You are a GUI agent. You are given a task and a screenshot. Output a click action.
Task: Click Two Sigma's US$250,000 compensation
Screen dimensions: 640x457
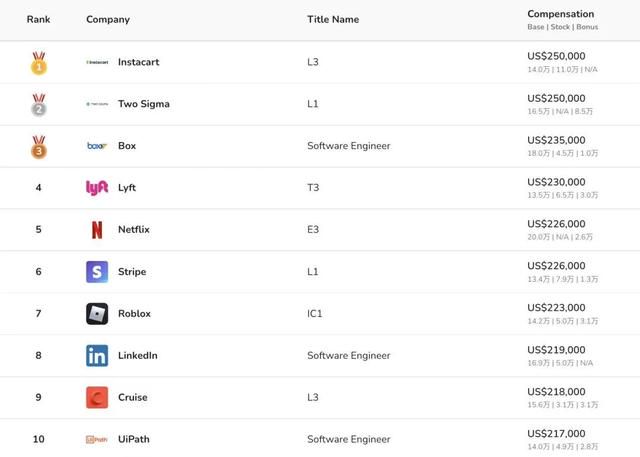coord(556,98)
